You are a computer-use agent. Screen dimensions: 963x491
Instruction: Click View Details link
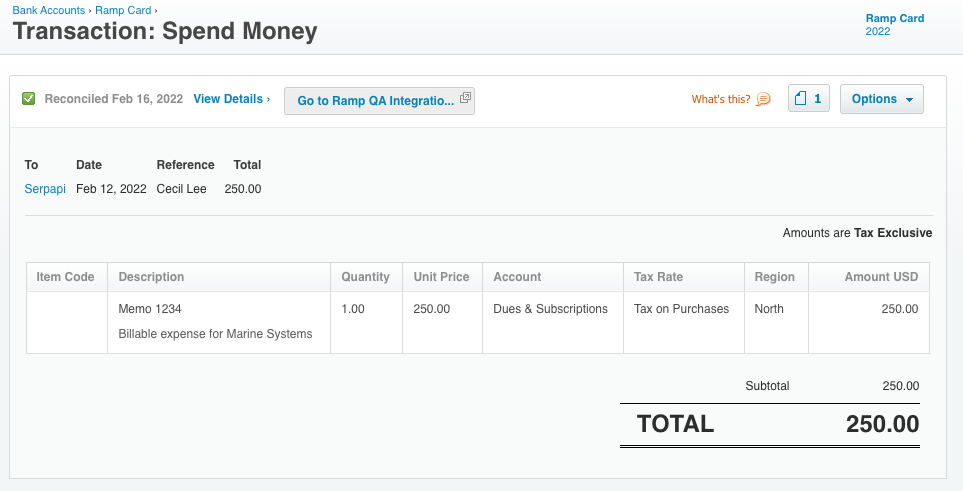(232, 99)
